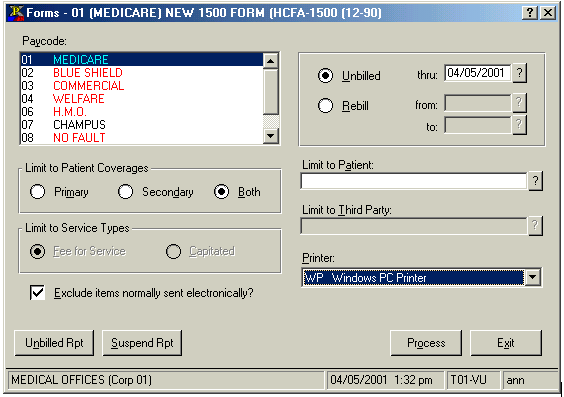Click the Limit to Third Party field
Image resolution: width=564 pixels, height=397 pixels.
pyautogui.click(x=414, y=226)
